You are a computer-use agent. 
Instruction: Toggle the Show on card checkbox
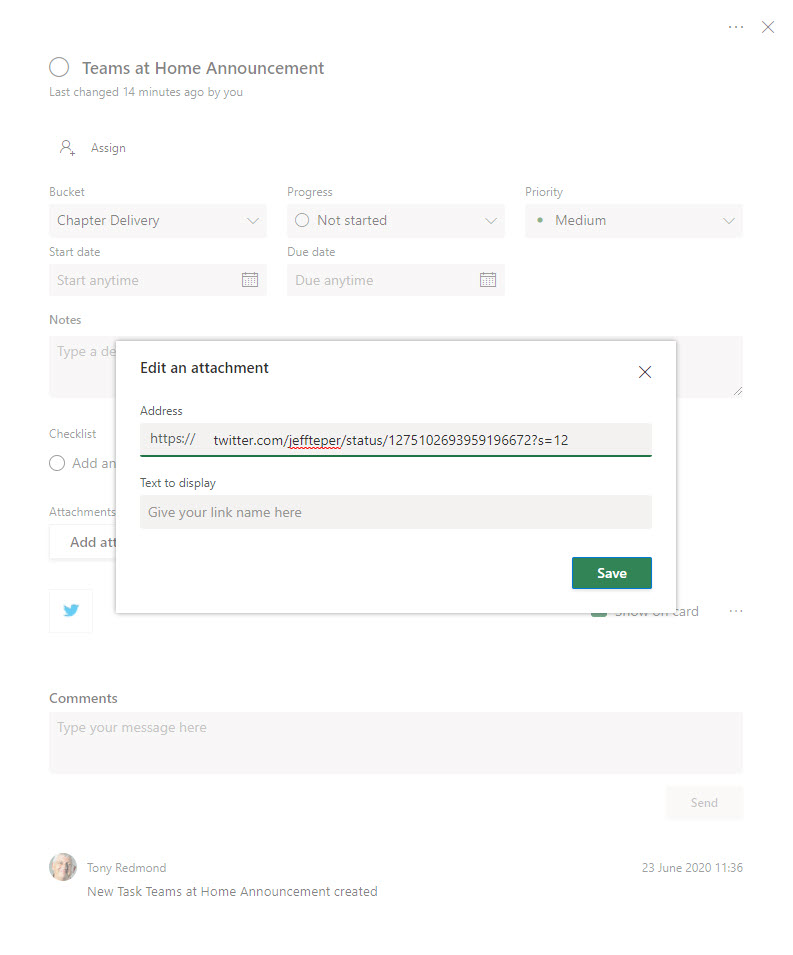(598, 613)
